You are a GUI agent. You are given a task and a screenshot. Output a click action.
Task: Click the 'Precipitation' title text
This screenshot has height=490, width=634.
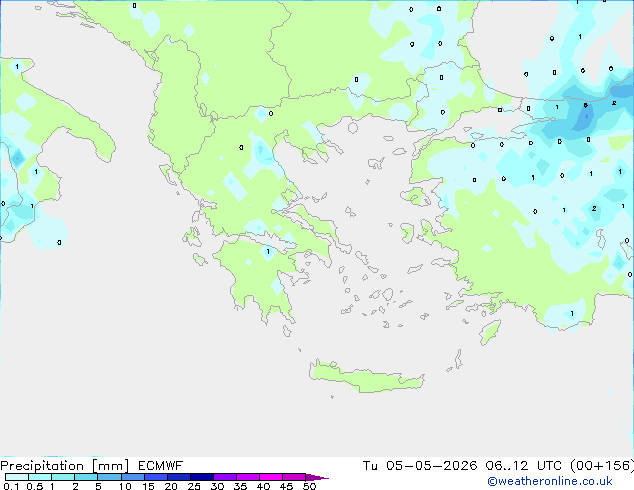[42, 466]
